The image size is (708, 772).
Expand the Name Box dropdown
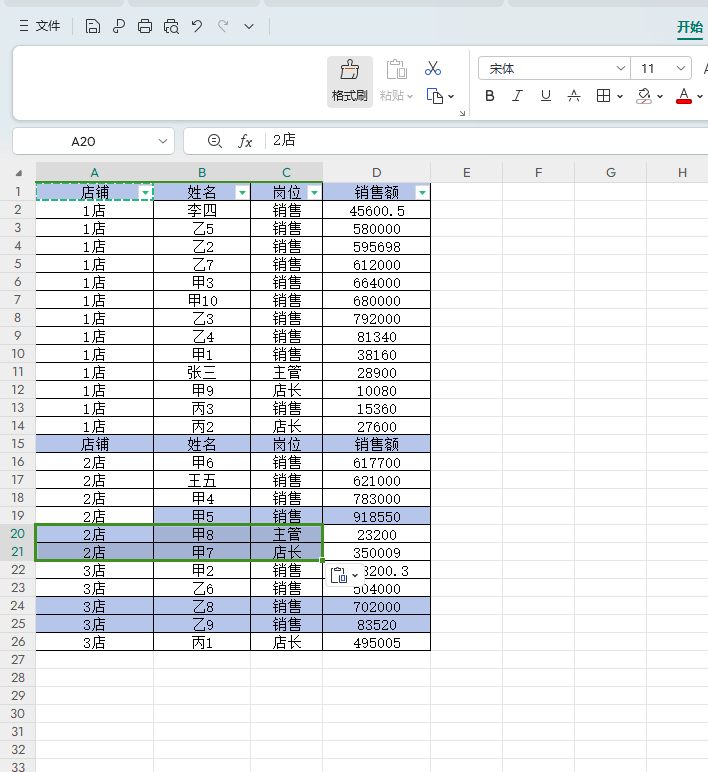click(x=162, y=141)
